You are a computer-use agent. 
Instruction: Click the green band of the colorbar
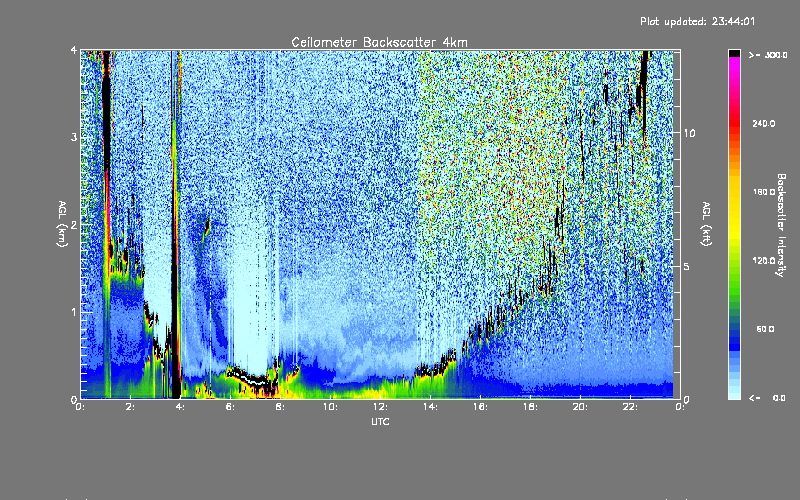coord(734,276)
